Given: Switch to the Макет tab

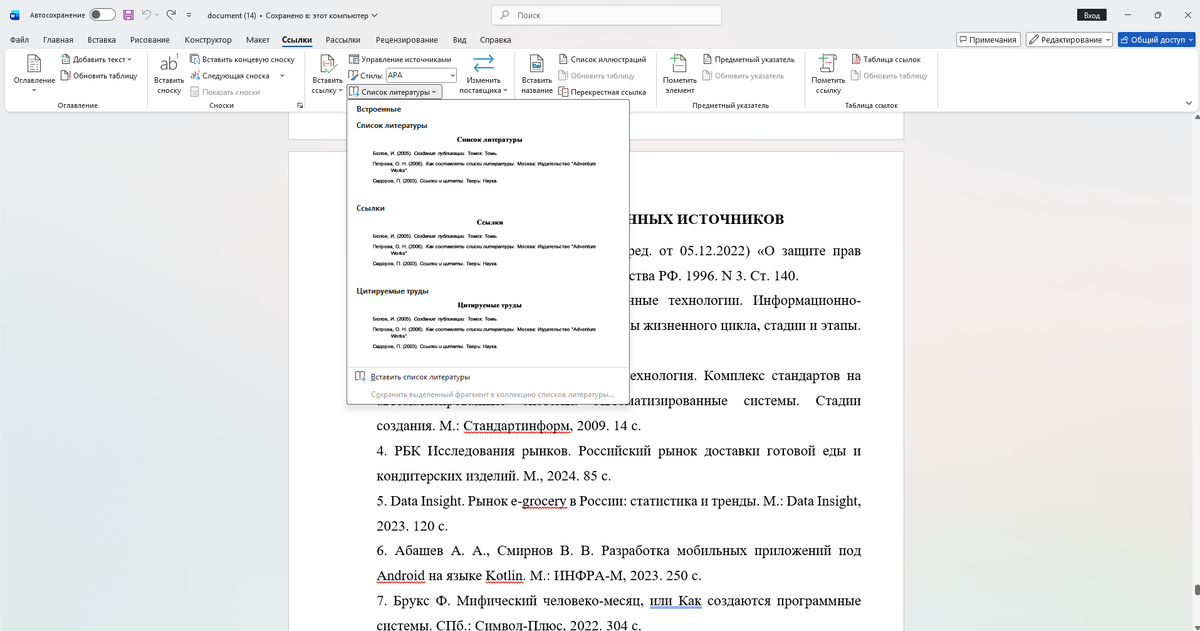Looking at the screenshot, I should point(258,40).
